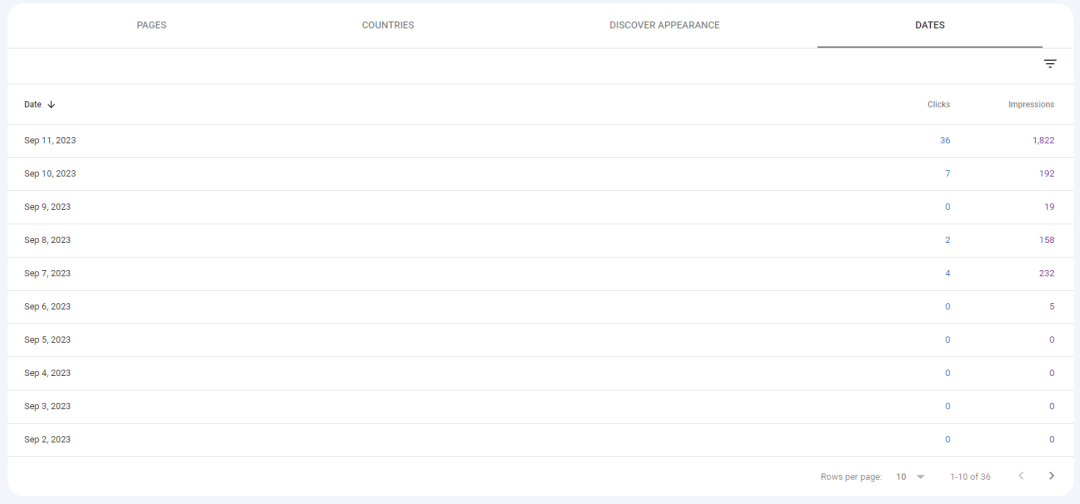Switch to the Pages tab

[152, 25]
